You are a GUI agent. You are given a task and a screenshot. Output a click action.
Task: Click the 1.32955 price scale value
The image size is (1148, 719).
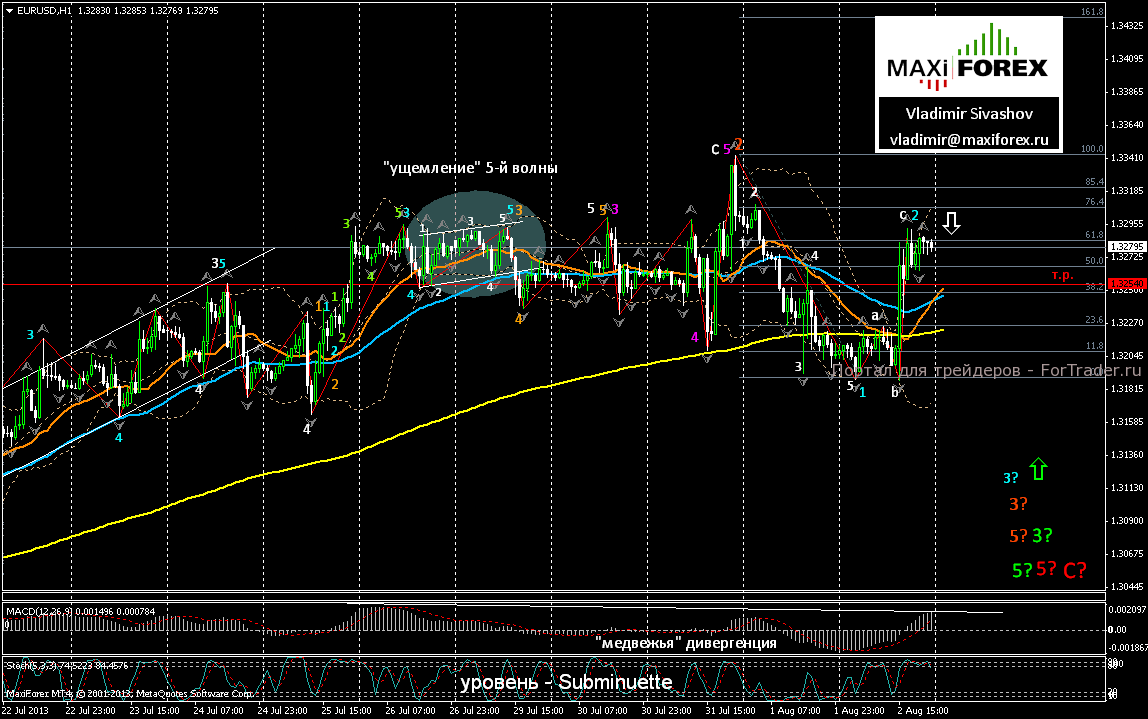[x=1127, y=223]
